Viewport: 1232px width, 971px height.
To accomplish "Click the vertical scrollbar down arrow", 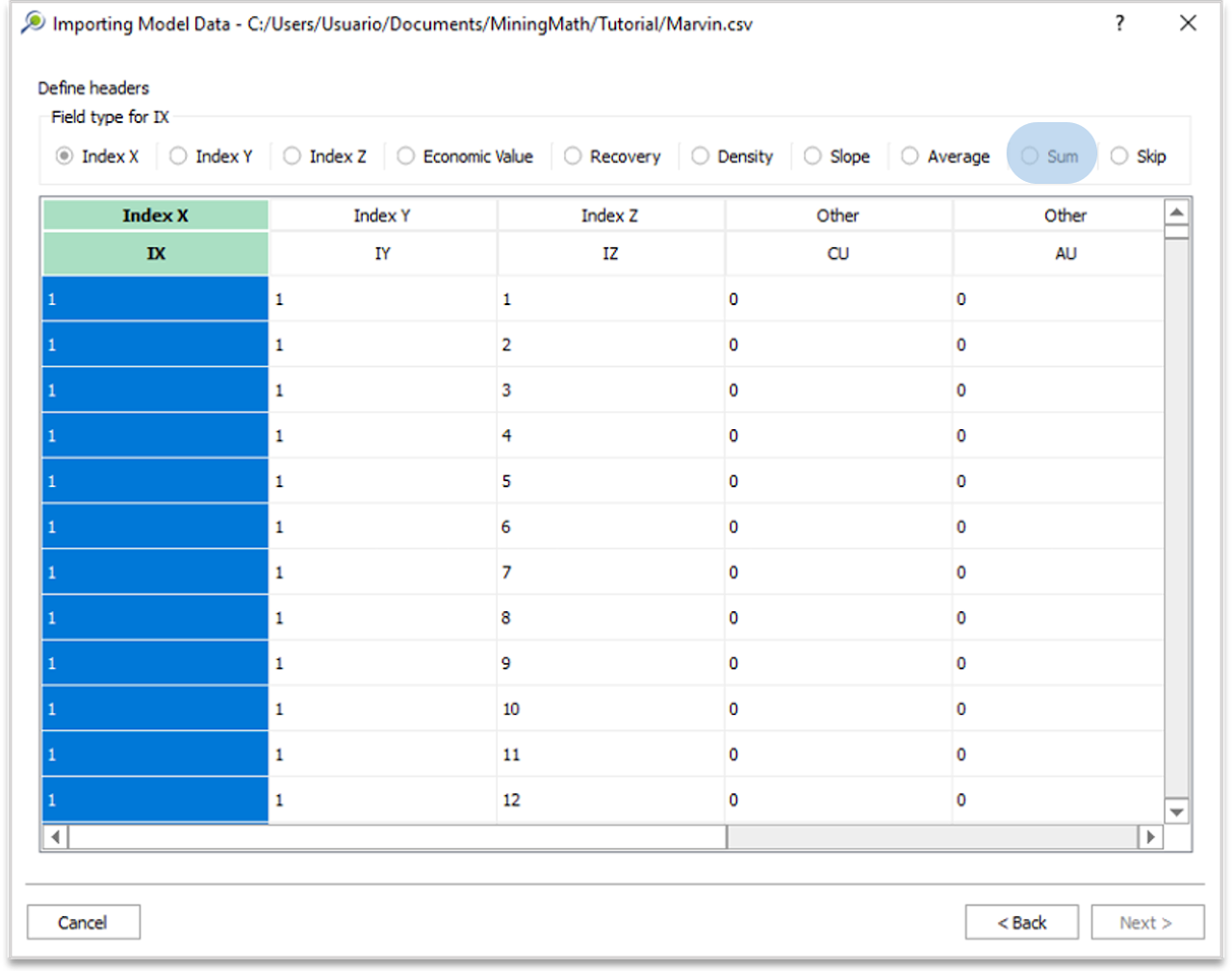I will click(1176, 811).
